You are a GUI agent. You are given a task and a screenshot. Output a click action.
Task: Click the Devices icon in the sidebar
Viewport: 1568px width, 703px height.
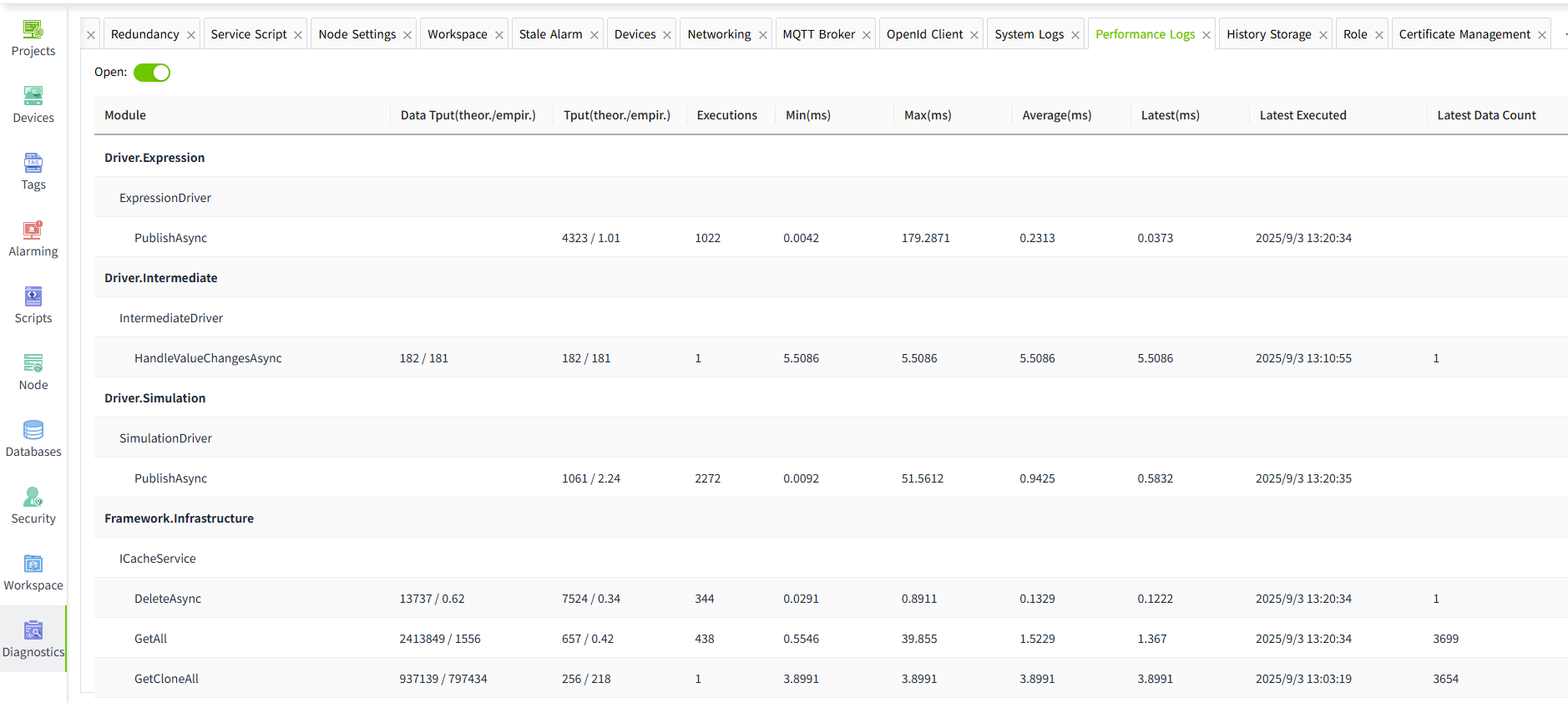pos(33,97)
